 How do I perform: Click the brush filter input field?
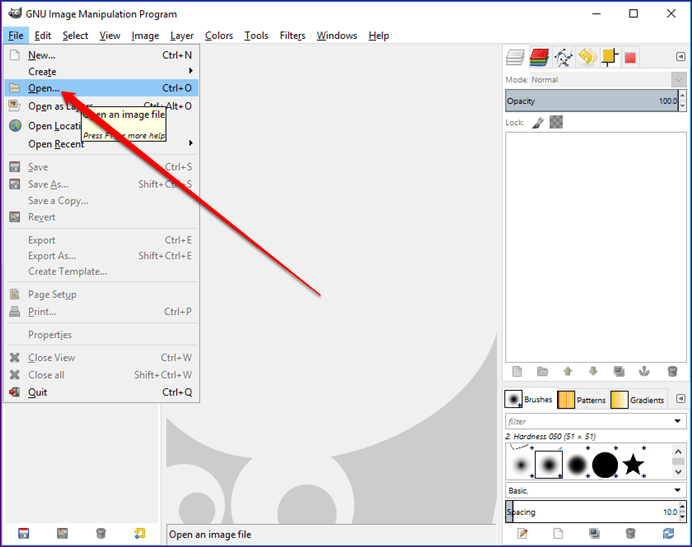[x=588, y=421]
